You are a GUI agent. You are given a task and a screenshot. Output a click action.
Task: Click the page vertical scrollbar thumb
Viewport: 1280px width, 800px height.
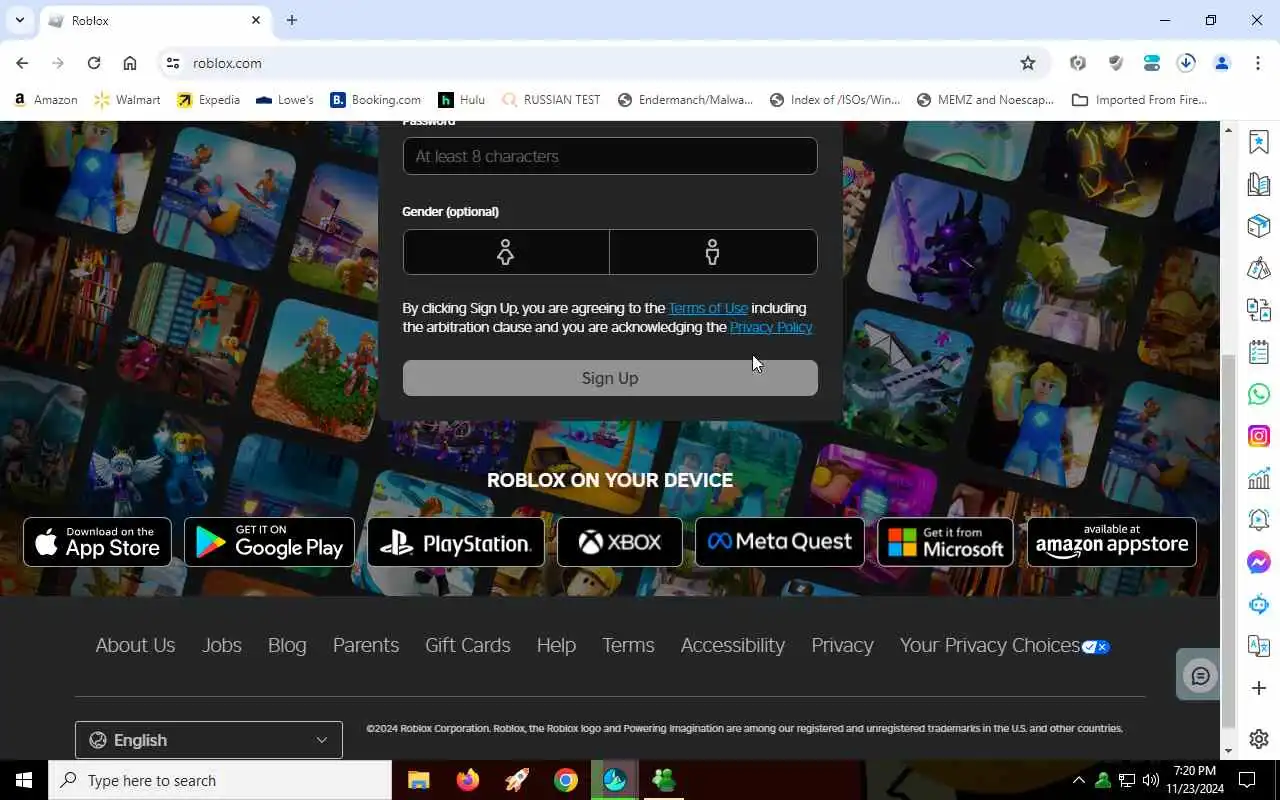point(1228,541)
